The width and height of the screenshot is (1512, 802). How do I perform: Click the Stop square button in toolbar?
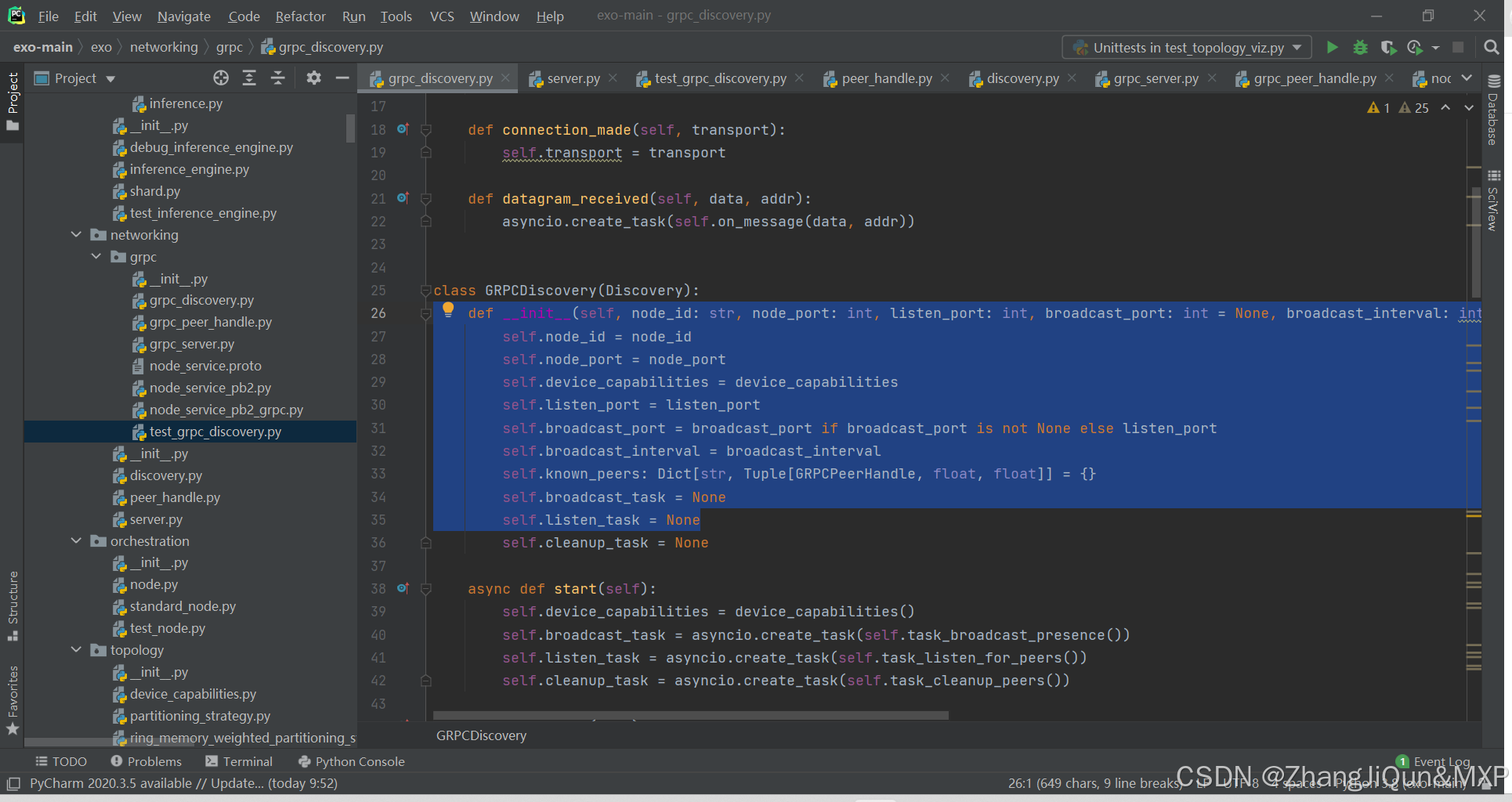coord(1458,48)
